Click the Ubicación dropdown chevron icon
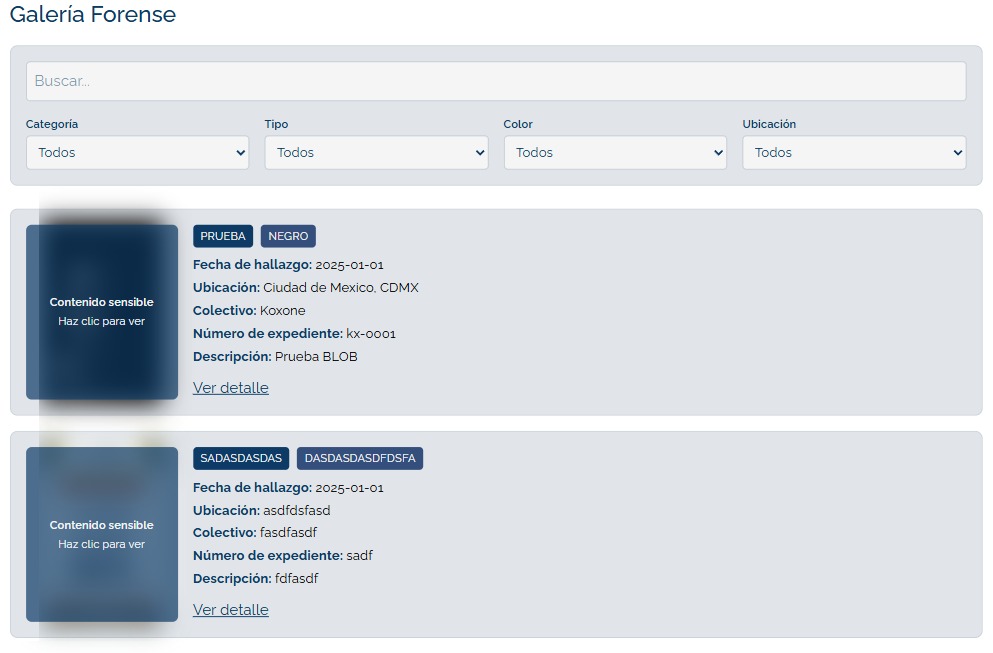The image size is (993, 653). [957, 152]
